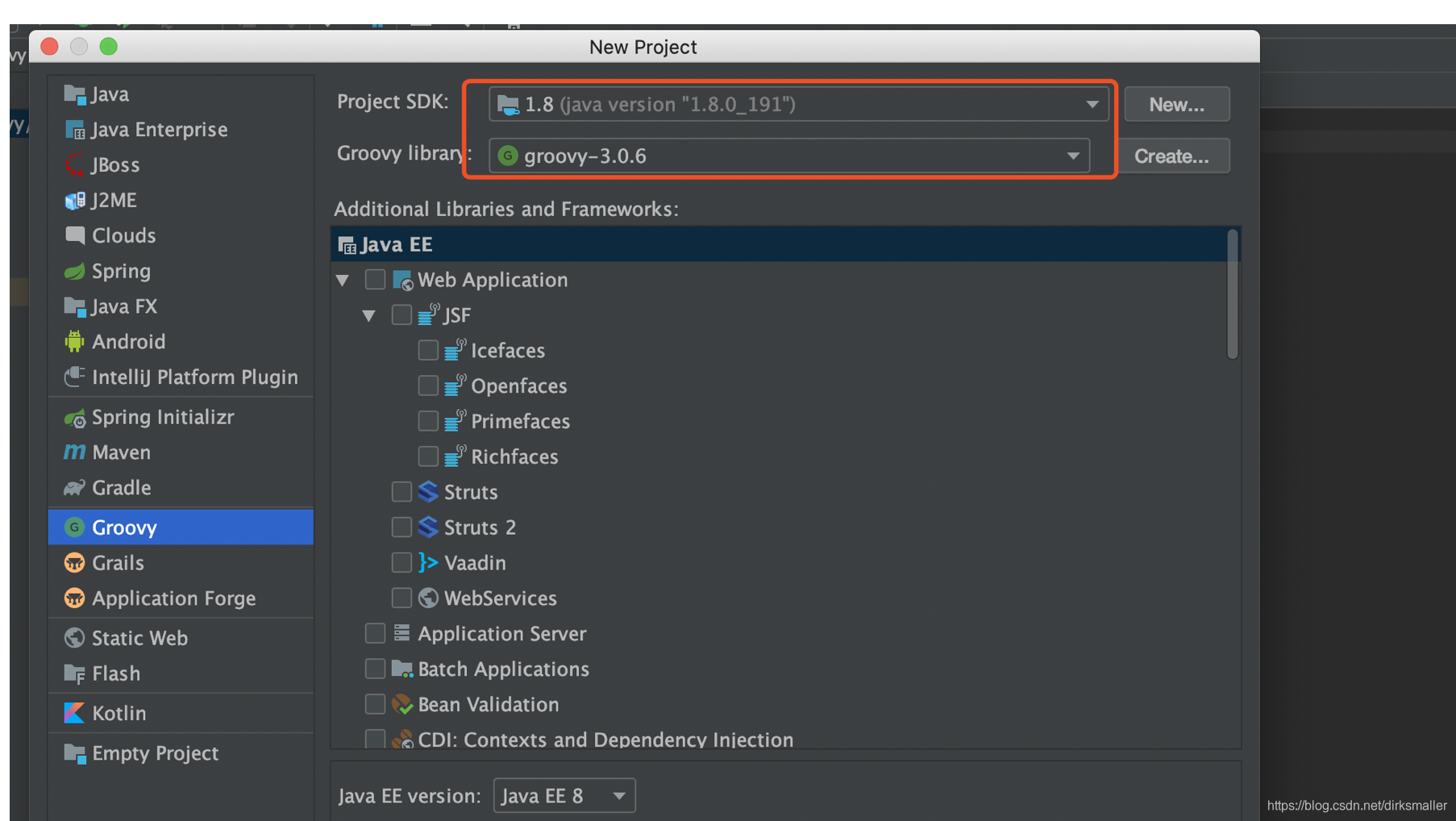1456x821 pixels.
Task: Choose the Java FX icon
Action: tap(74, 306)
